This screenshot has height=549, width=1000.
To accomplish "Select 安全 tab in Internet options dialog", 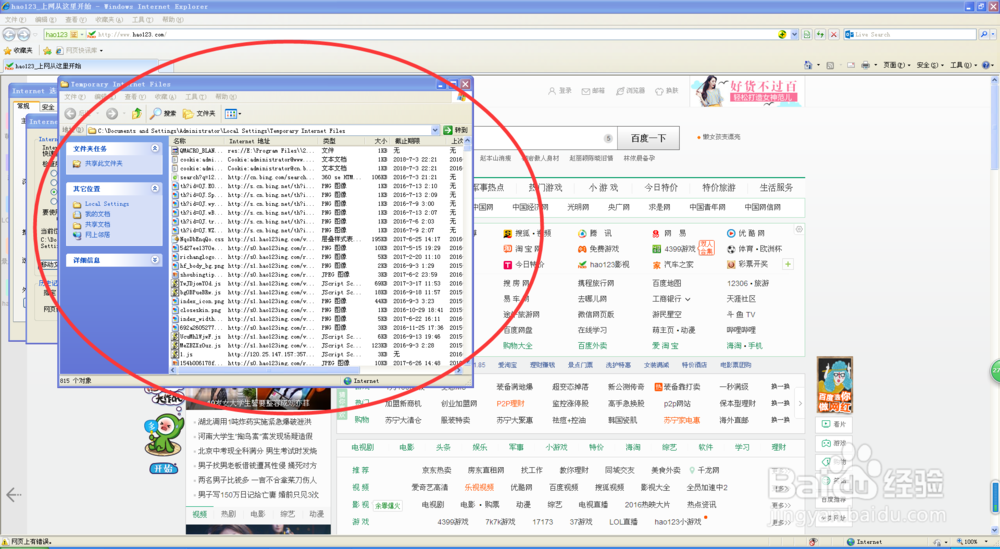I will click(x=48, y=107).
